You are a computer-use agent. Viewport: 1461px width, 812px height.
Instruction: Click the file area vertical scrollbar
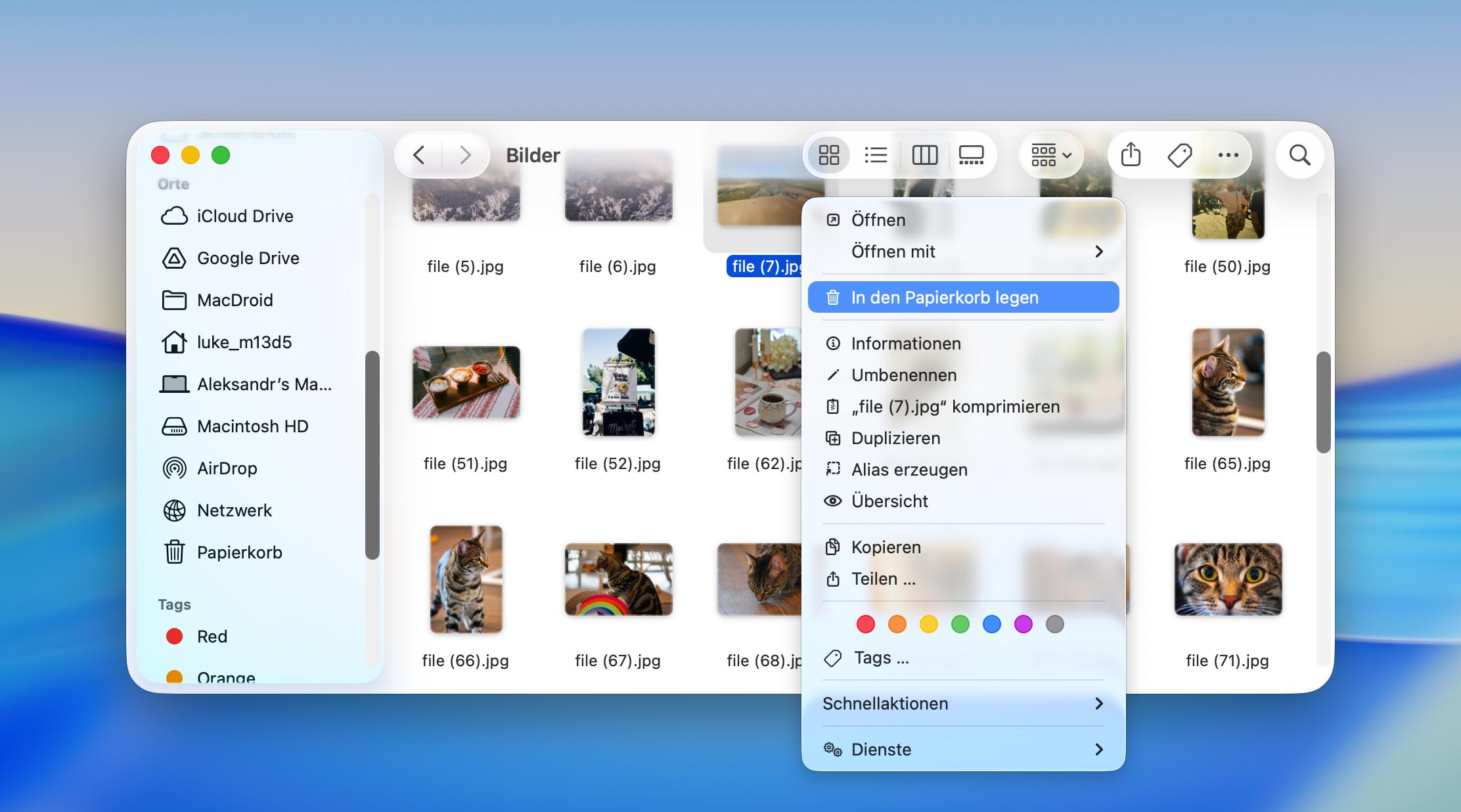1323,402
